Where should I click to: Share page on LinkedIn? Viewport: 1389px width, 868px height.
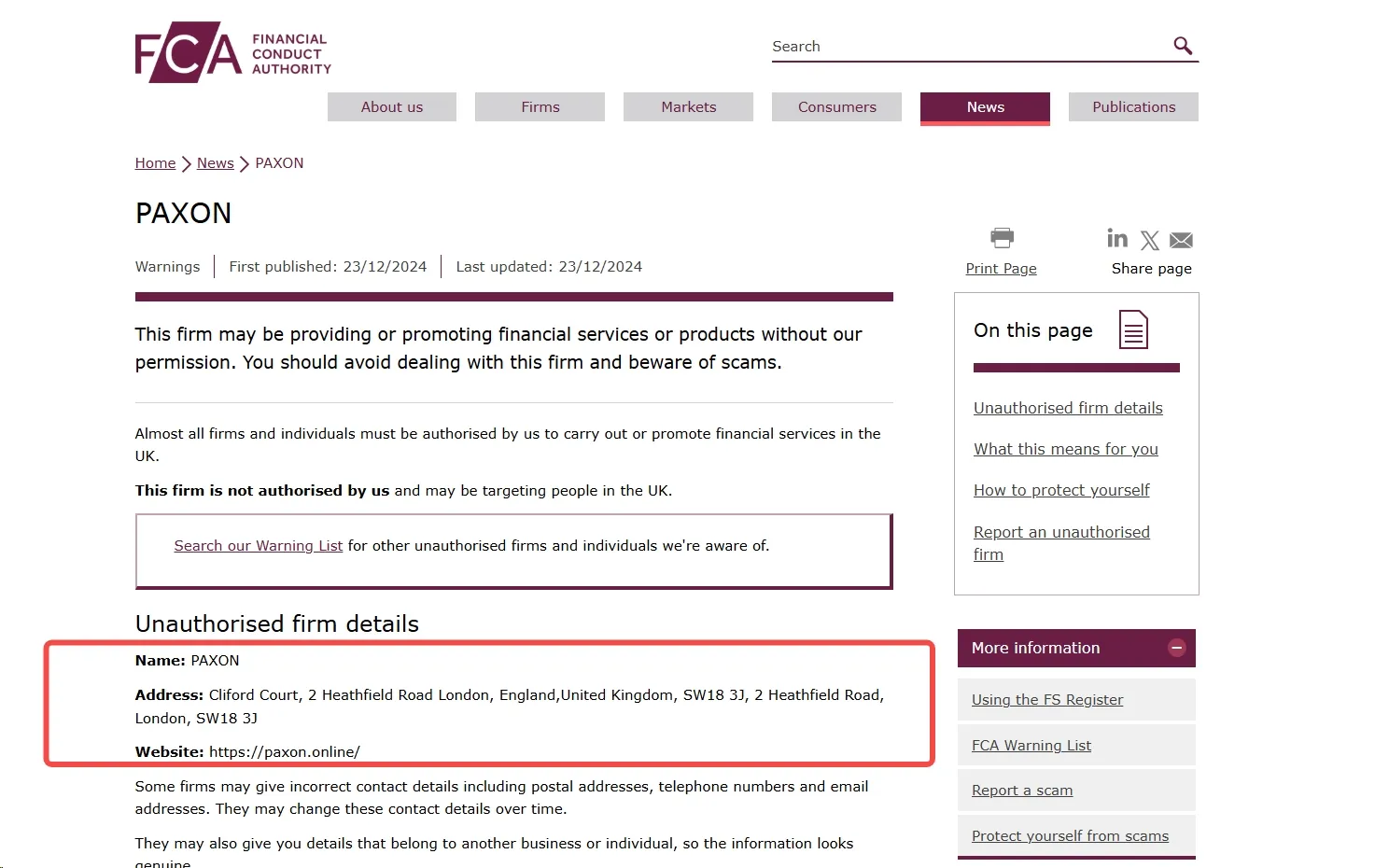tap(1117, 238)
